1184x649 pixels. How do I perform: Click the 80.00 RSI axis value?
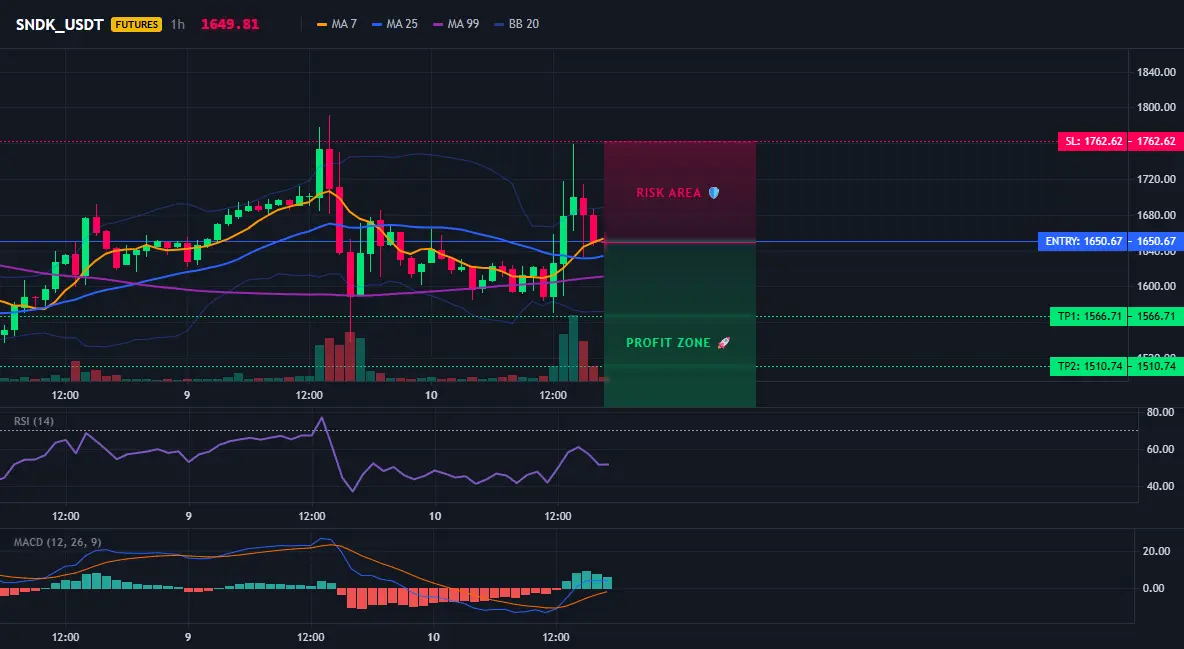pos(1160,413)
